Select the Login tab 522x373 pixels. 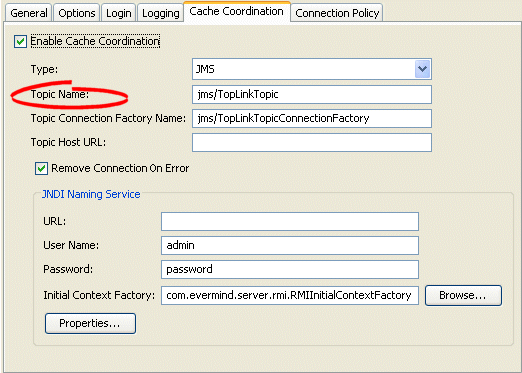pos(118,13)
